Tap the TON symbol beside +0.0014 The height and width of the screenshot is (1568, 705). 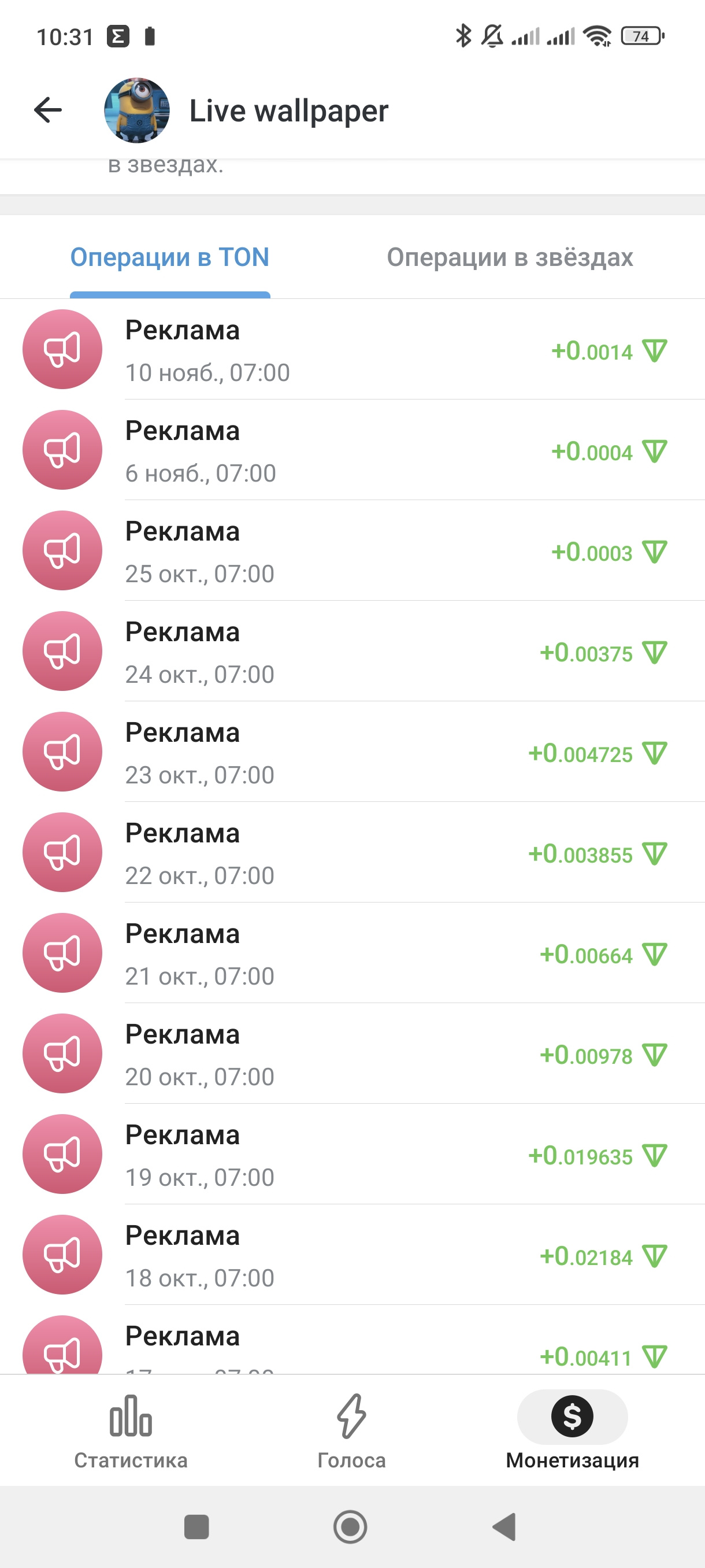(x=655, y=351)
